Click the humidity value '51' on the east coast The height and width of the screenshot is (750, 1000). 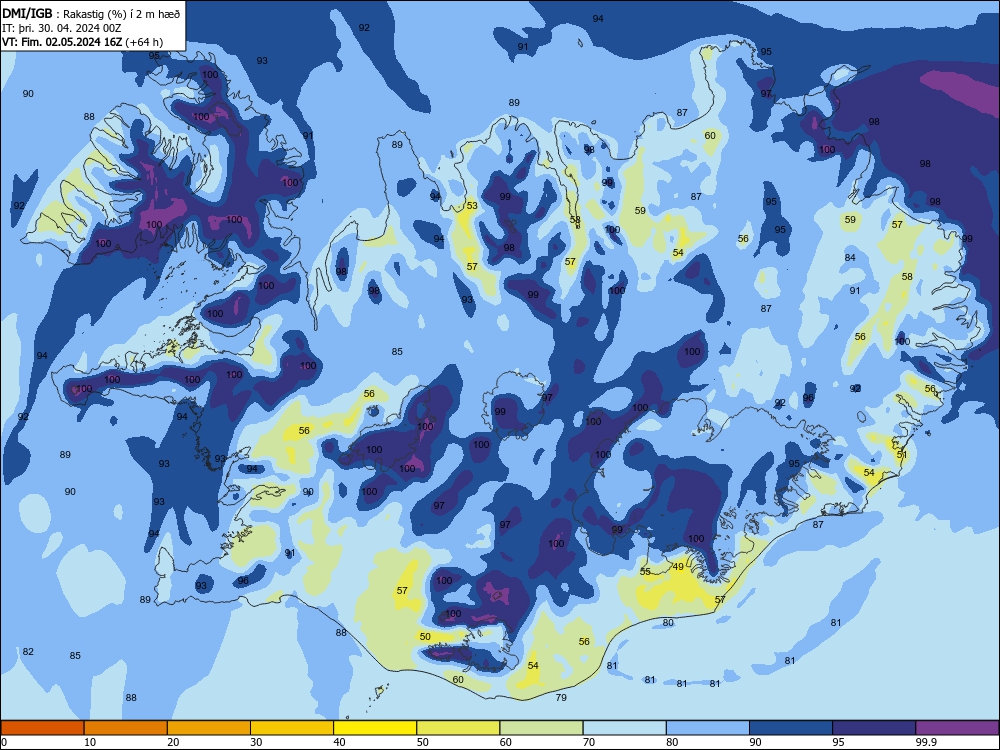[x=902, y=455]
